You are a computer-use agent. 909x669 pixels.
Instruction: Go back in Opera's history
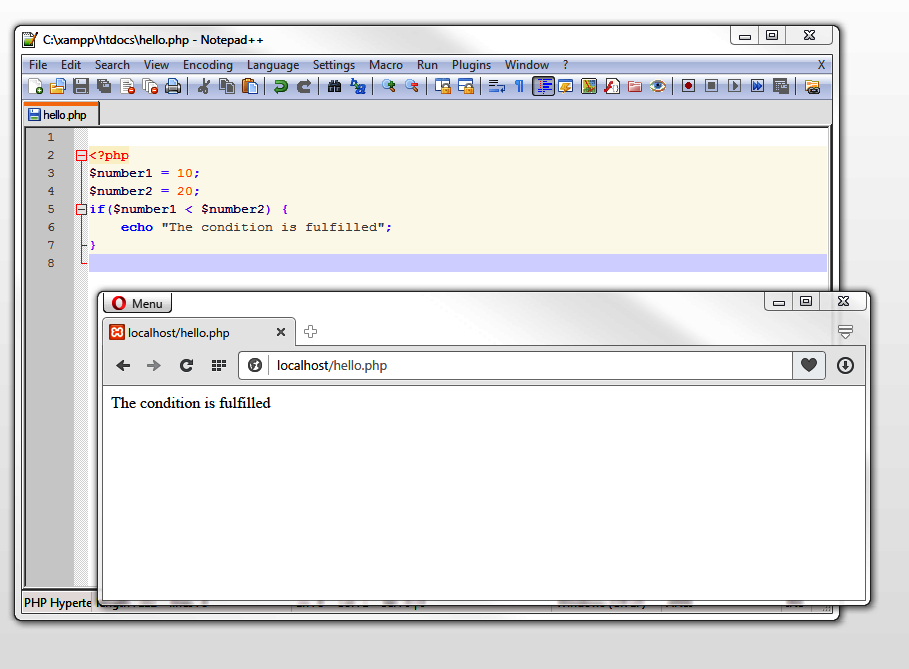pyautogui.click(x=122, y=365)
